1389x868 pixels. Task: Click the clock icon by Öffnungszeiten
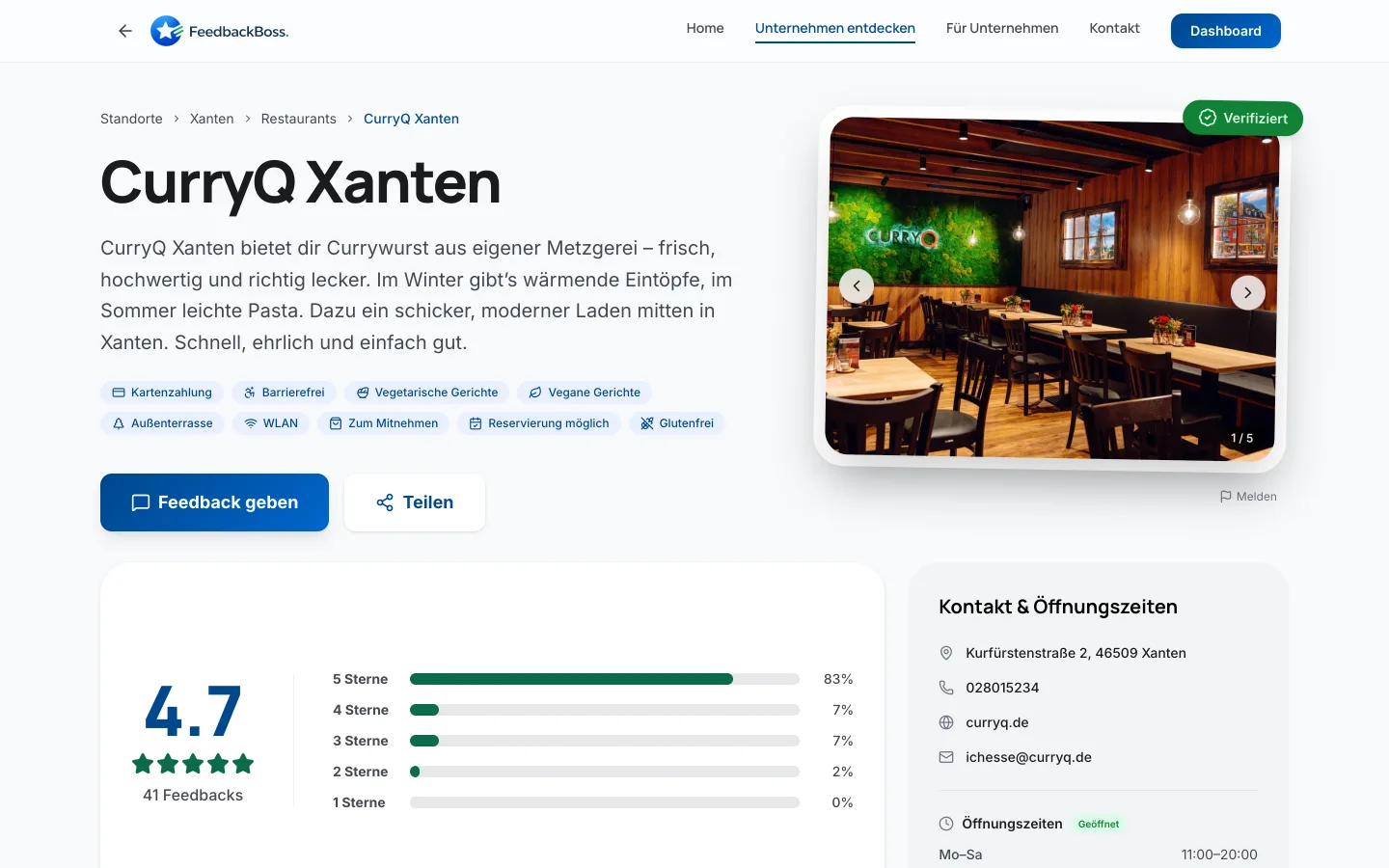[x=946, y=824]
